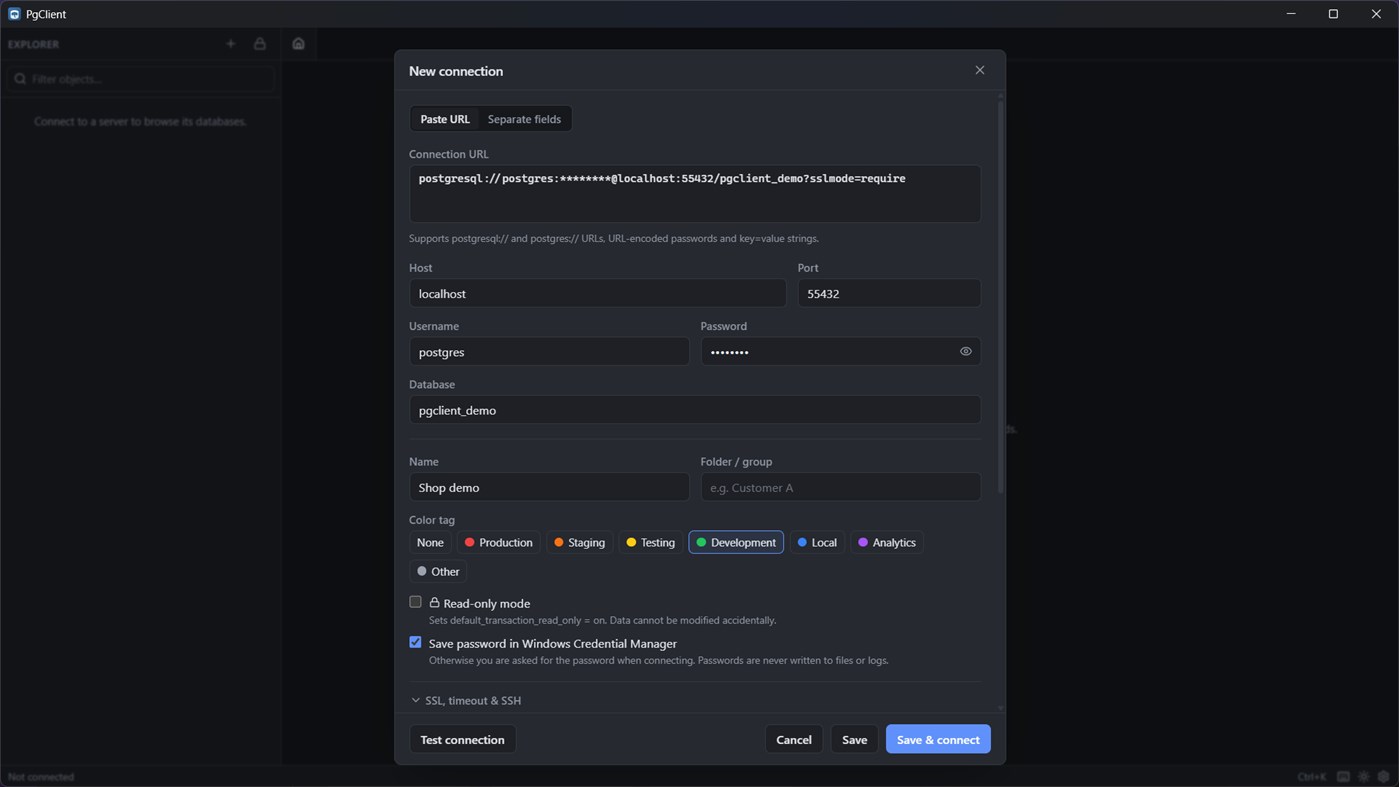Focus the Folder / group field
Screen dimensions: 1399x787
[x=841, y=487]
